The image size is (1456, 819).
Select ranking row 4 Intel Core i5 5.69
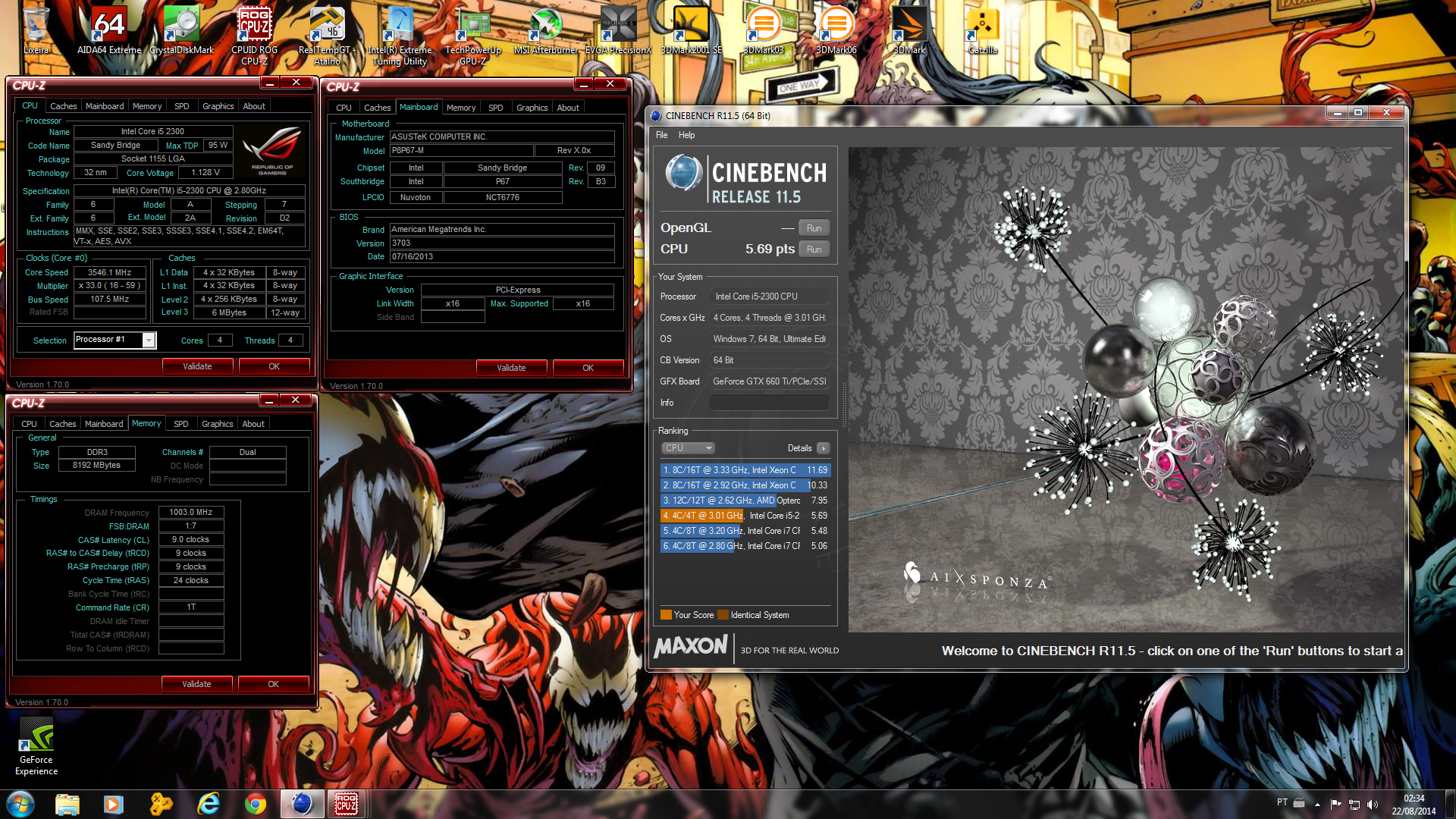coord(745,516)
